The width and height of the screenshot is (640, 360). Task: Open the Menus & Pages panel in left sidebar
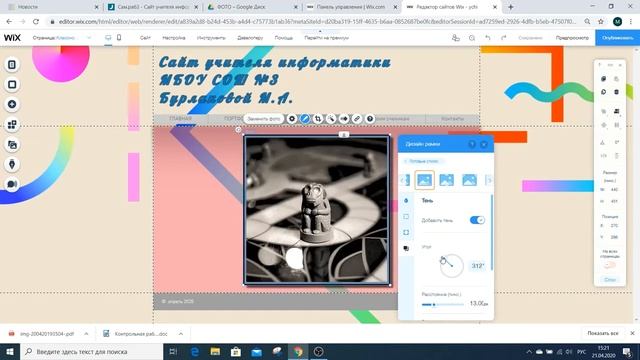tap(12, 64)
